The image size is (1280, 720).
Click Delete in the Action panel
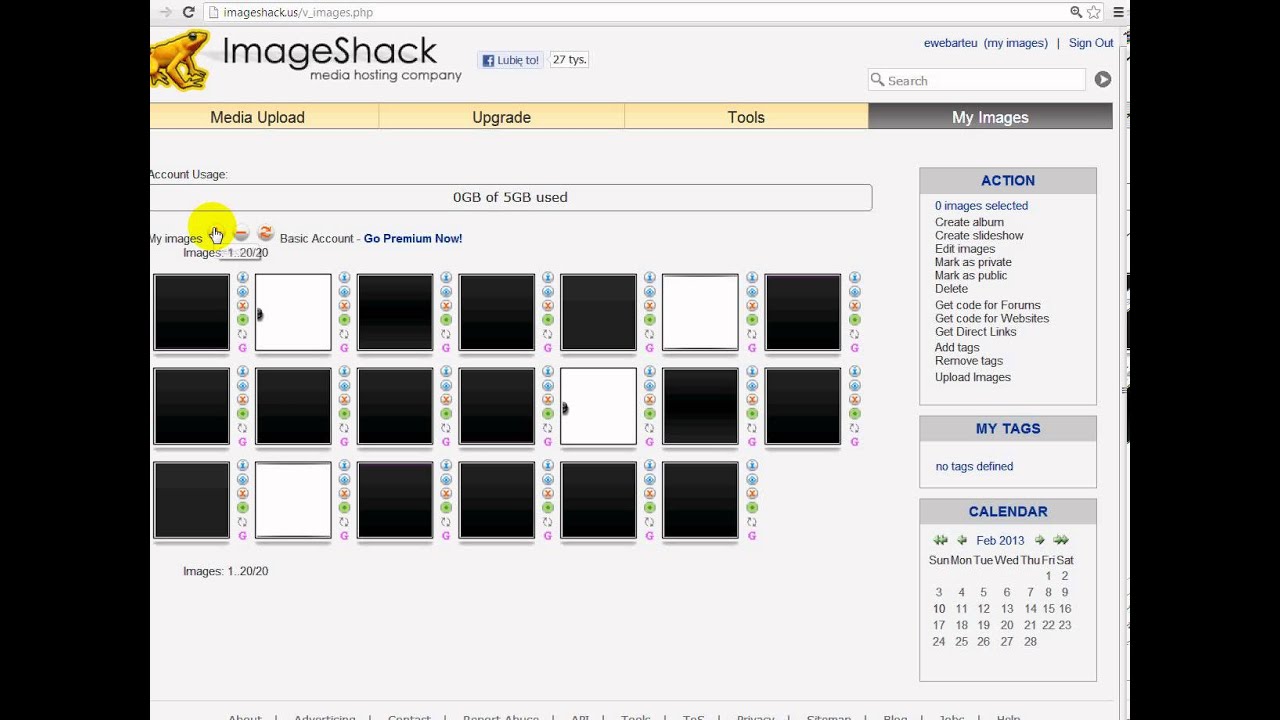point(951,289)
